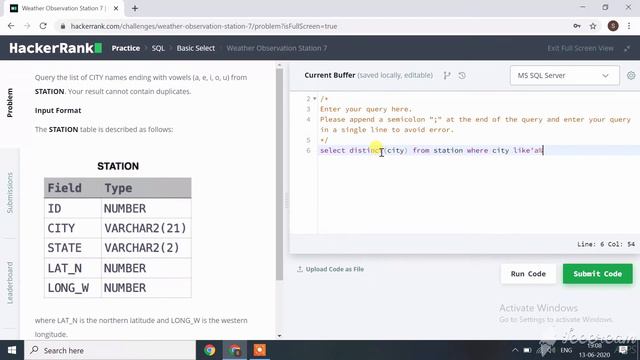The height and width of the screenshot is (360, 640).
Task: Click the STATE field cell
Action: (x=73, y=248)
